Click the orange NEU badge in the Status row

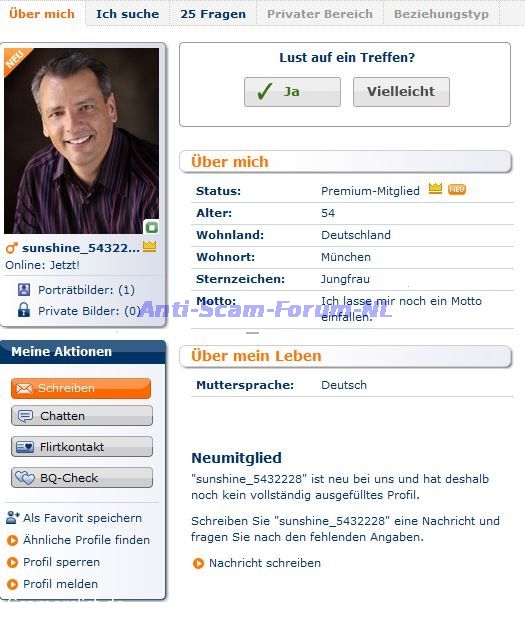(457, 189)
